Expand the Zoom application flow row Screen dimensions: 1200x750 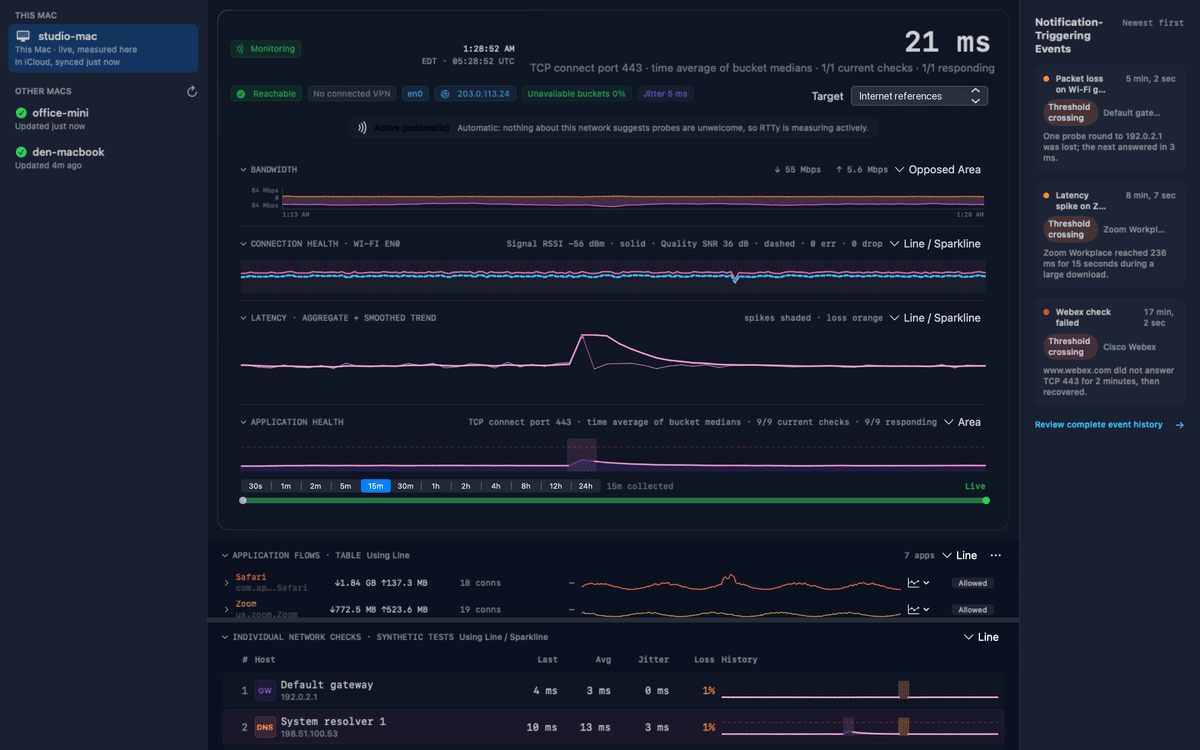click(x=227, y=609)
